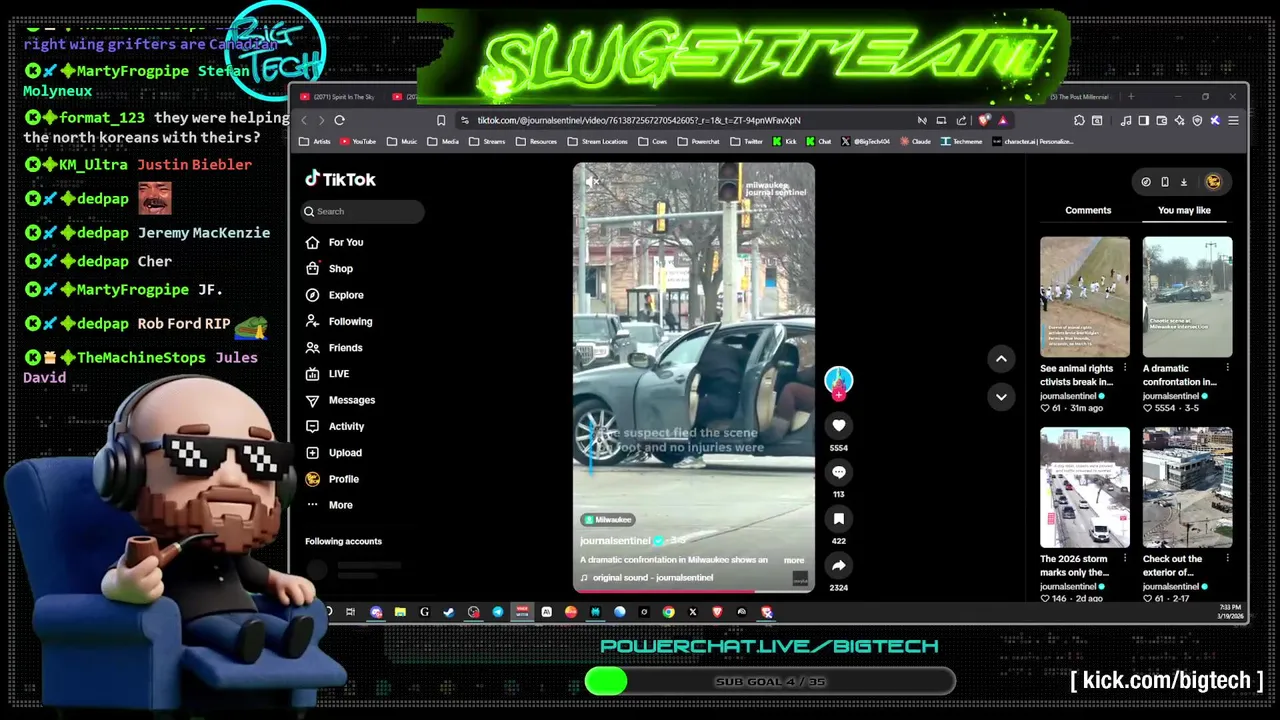Like the video with the heart icon
The height and width of the screenshot is (720, 1280).
click(838, 426)
